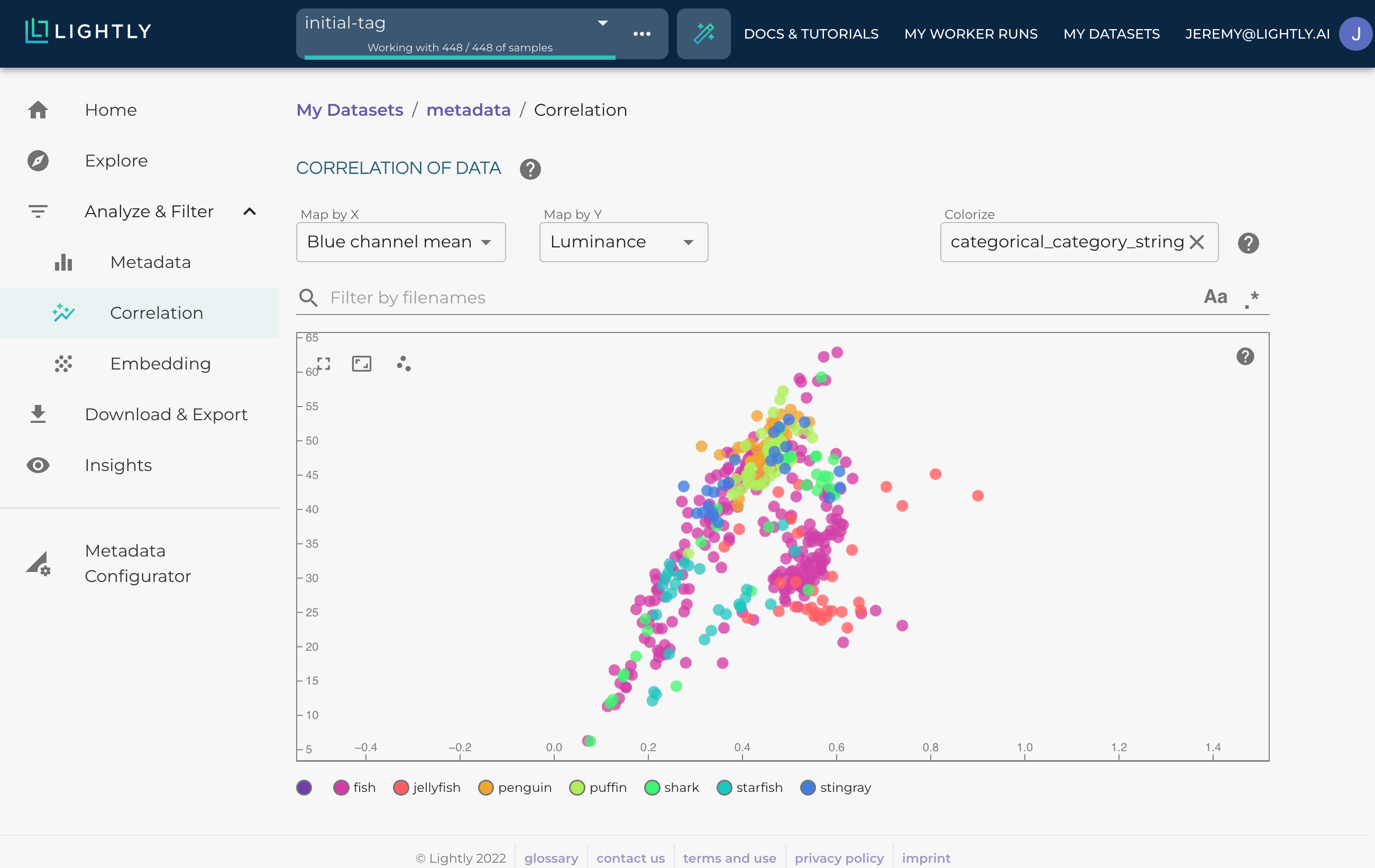Toggle case-sensitive Aa filter option
The height and width of the screenshot is (868, 1375).
click(x=1215, y=297)
